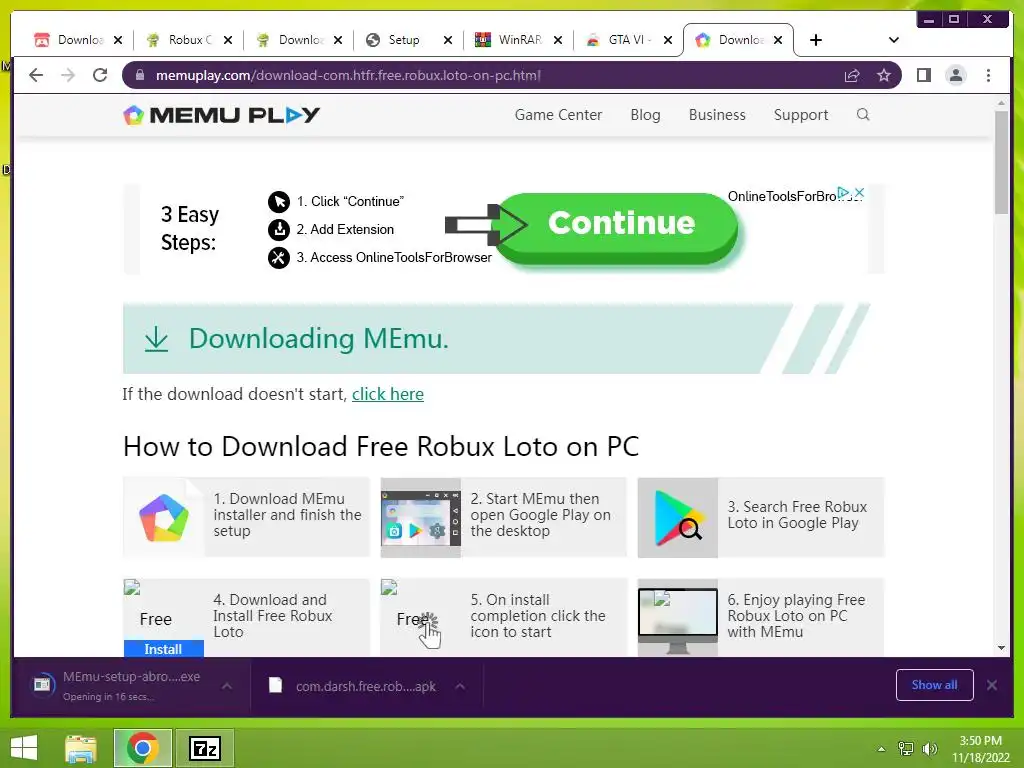Click the 'Search Free Robux Loto' step text
This screenshot has width=1024, height=768.
(797, 515)
